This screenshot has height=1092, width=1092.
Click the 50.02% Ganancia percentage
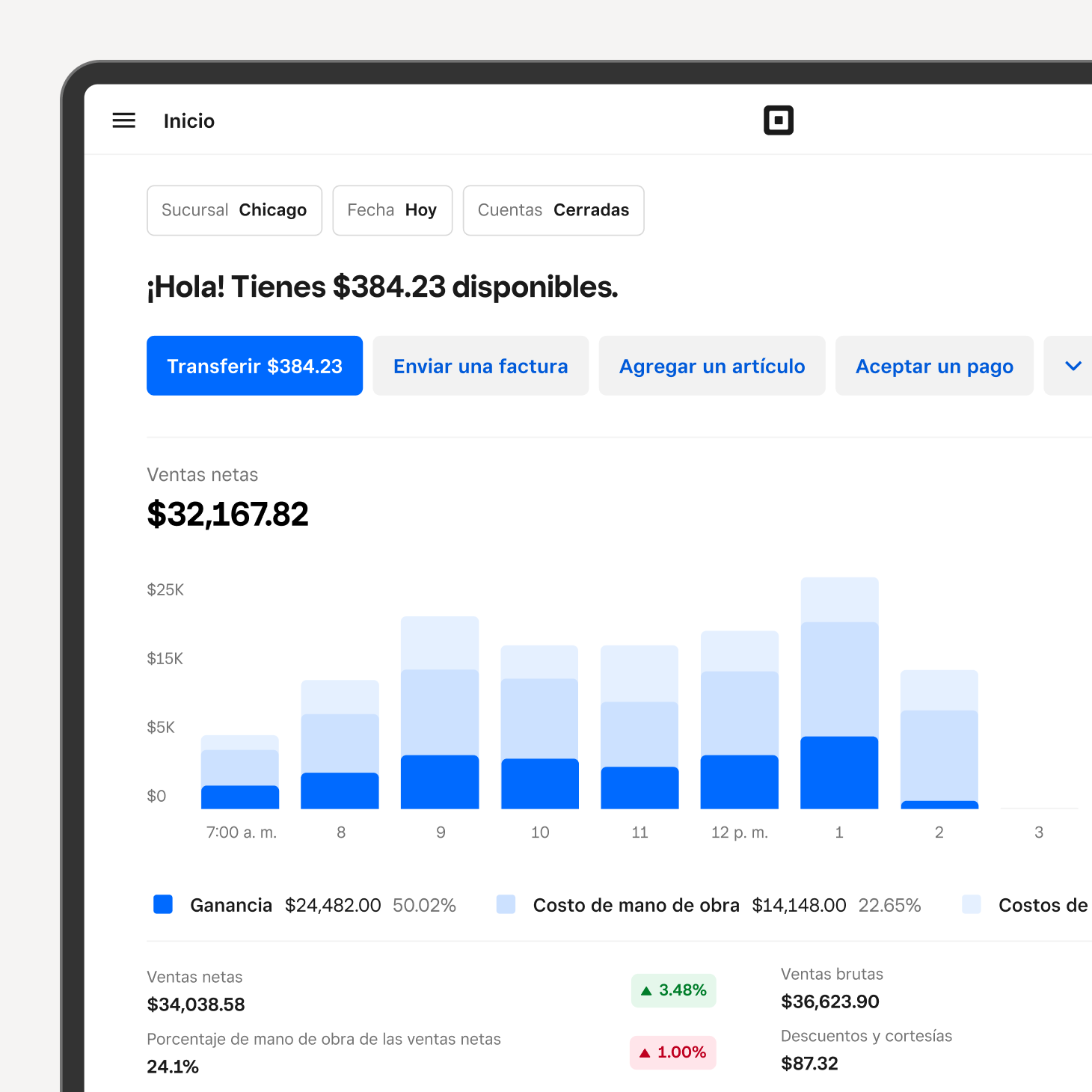424,905
